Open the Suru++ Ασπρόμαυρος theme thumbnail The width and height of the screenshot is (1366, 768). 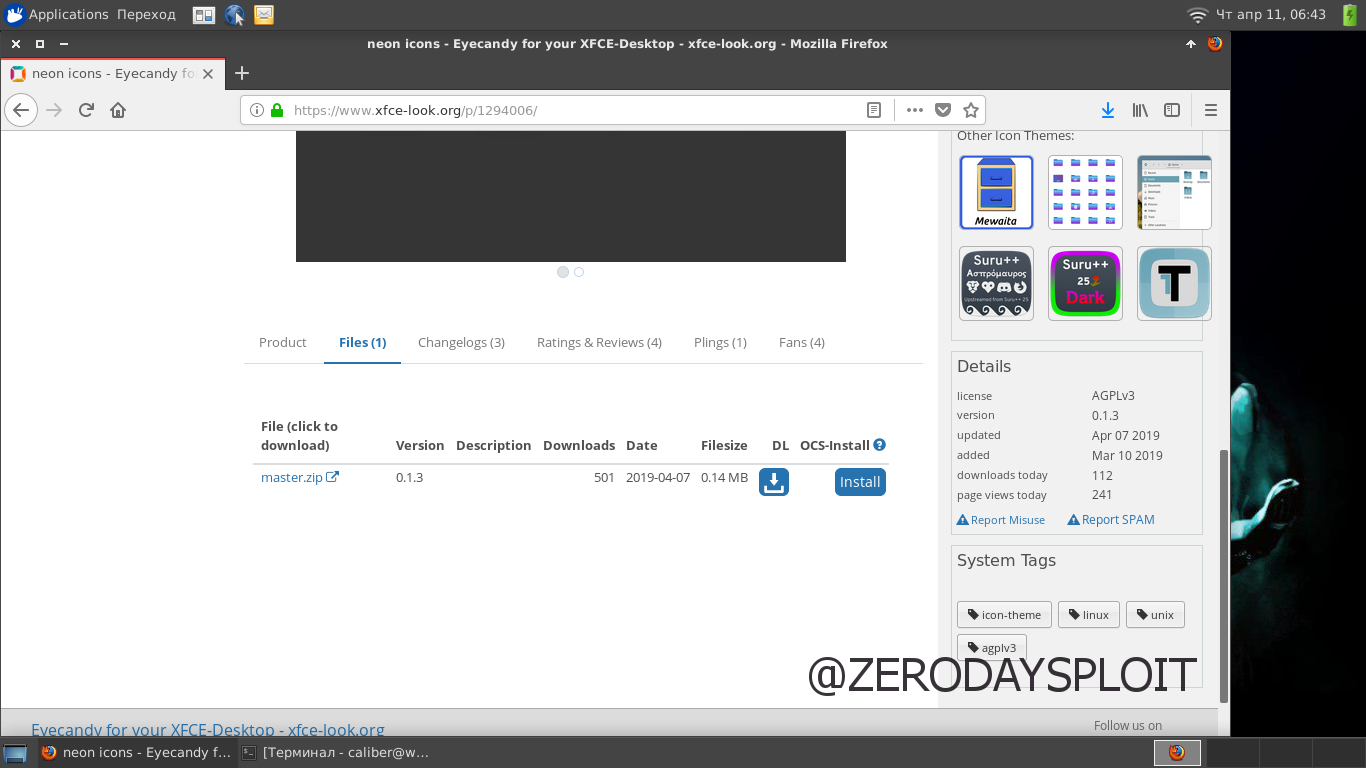coord(996,284)
